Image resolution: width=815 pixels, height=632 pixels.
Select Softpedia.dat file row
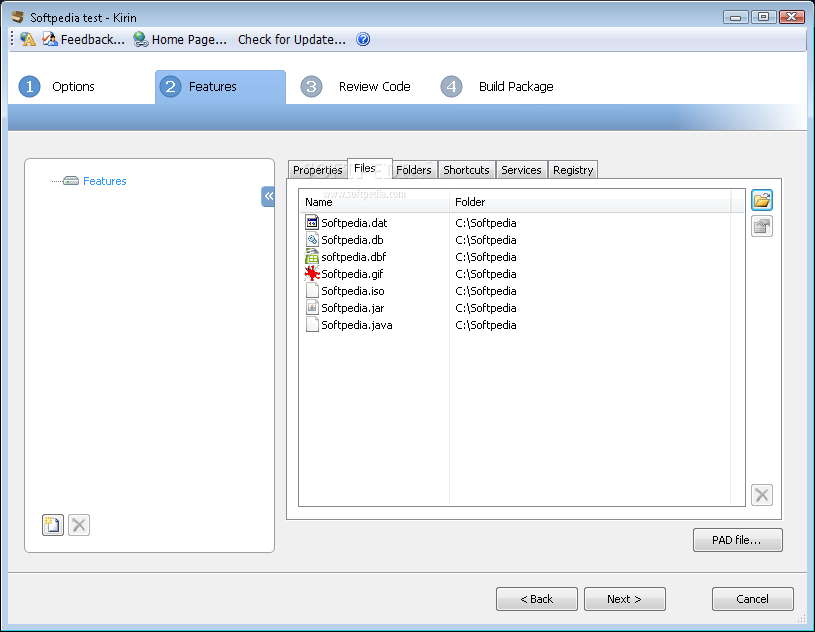(522, 223)
